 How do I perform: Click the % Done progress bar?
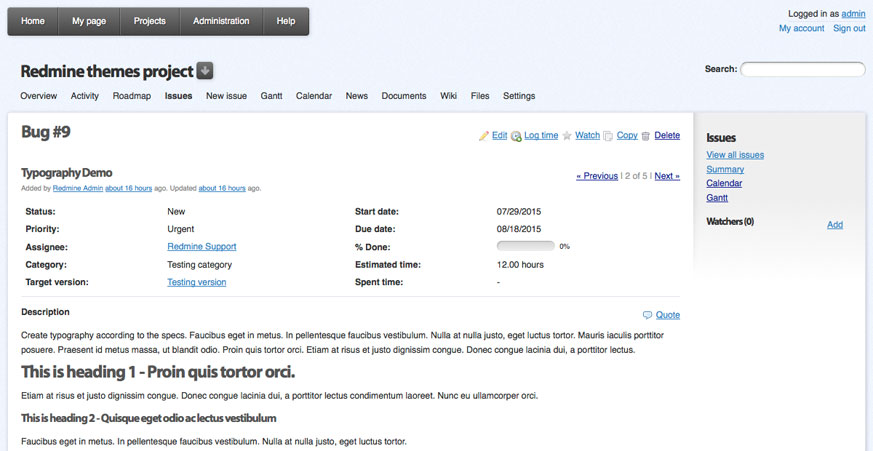[526, 246]
